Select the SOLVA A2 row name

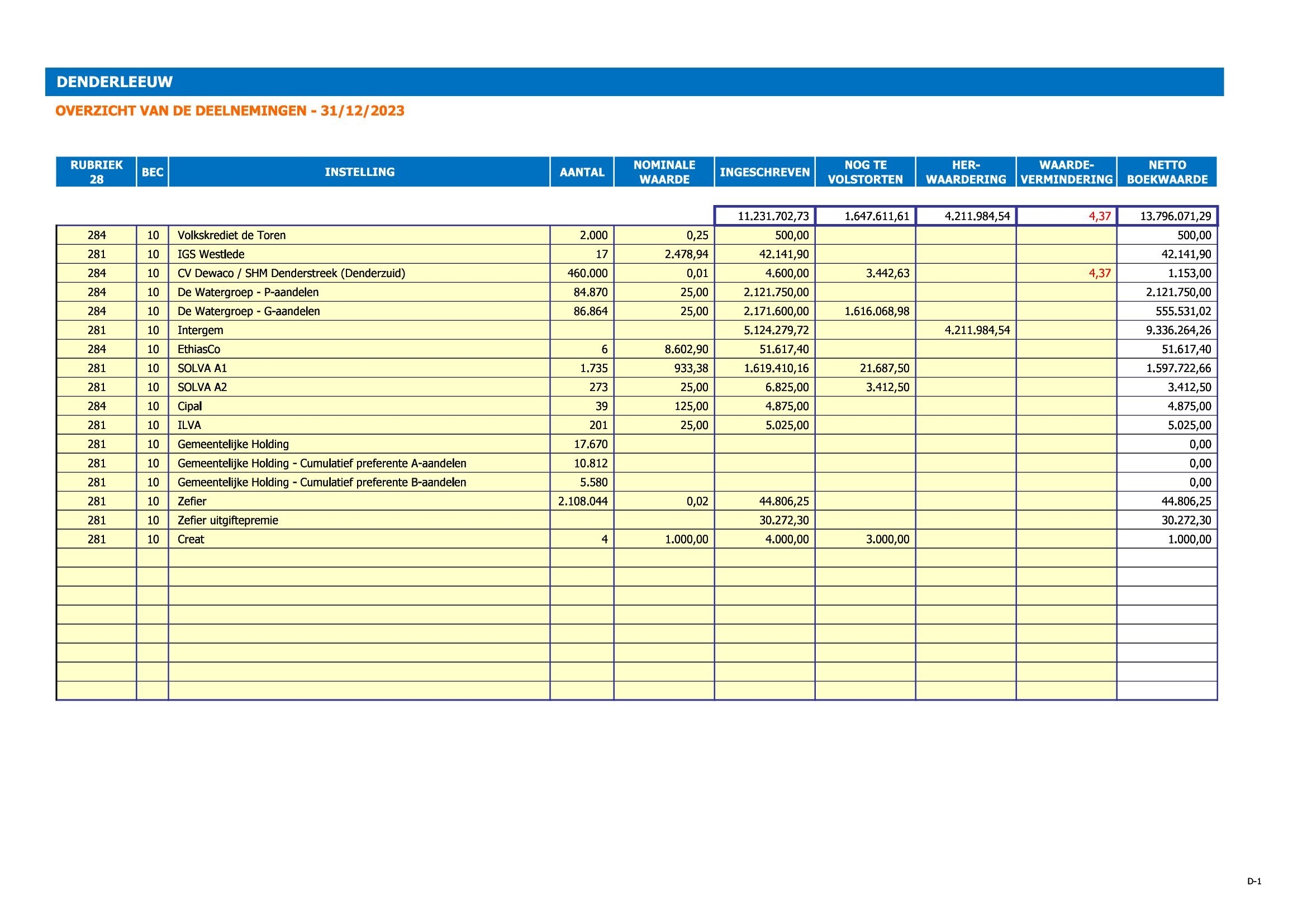pos(359,387)
